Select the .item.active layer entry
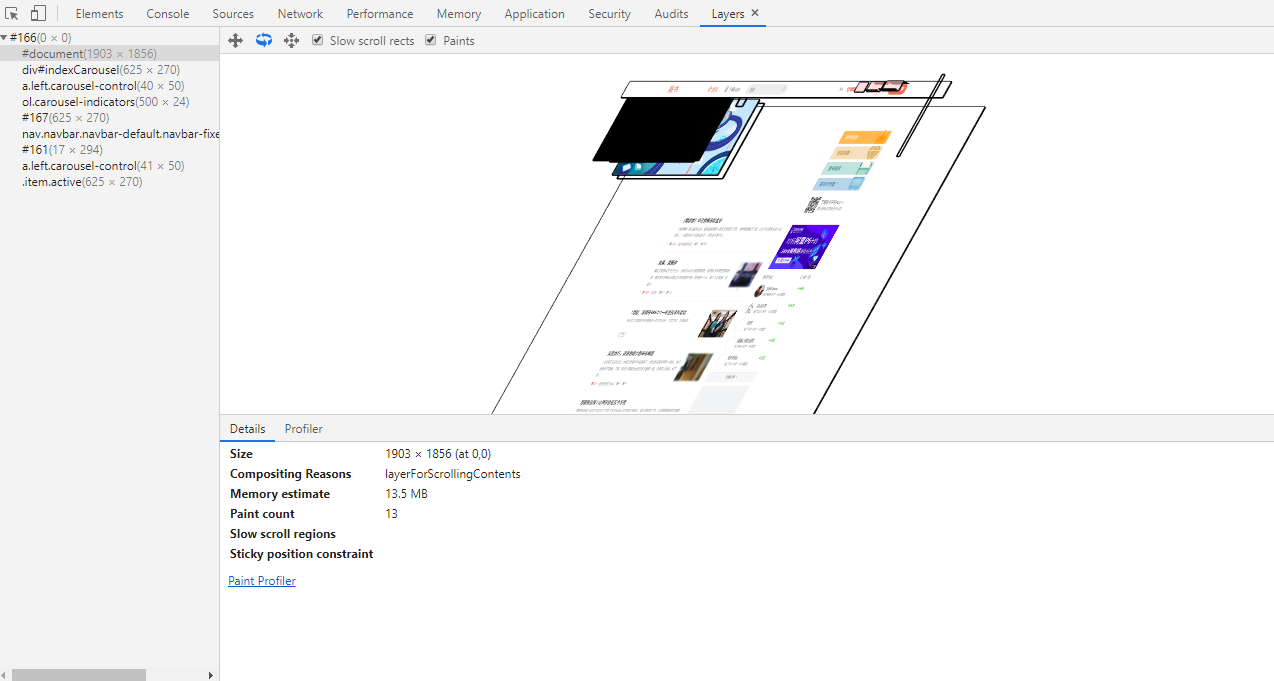This screenshot has height=681, width=1274. tap(82, 182)
